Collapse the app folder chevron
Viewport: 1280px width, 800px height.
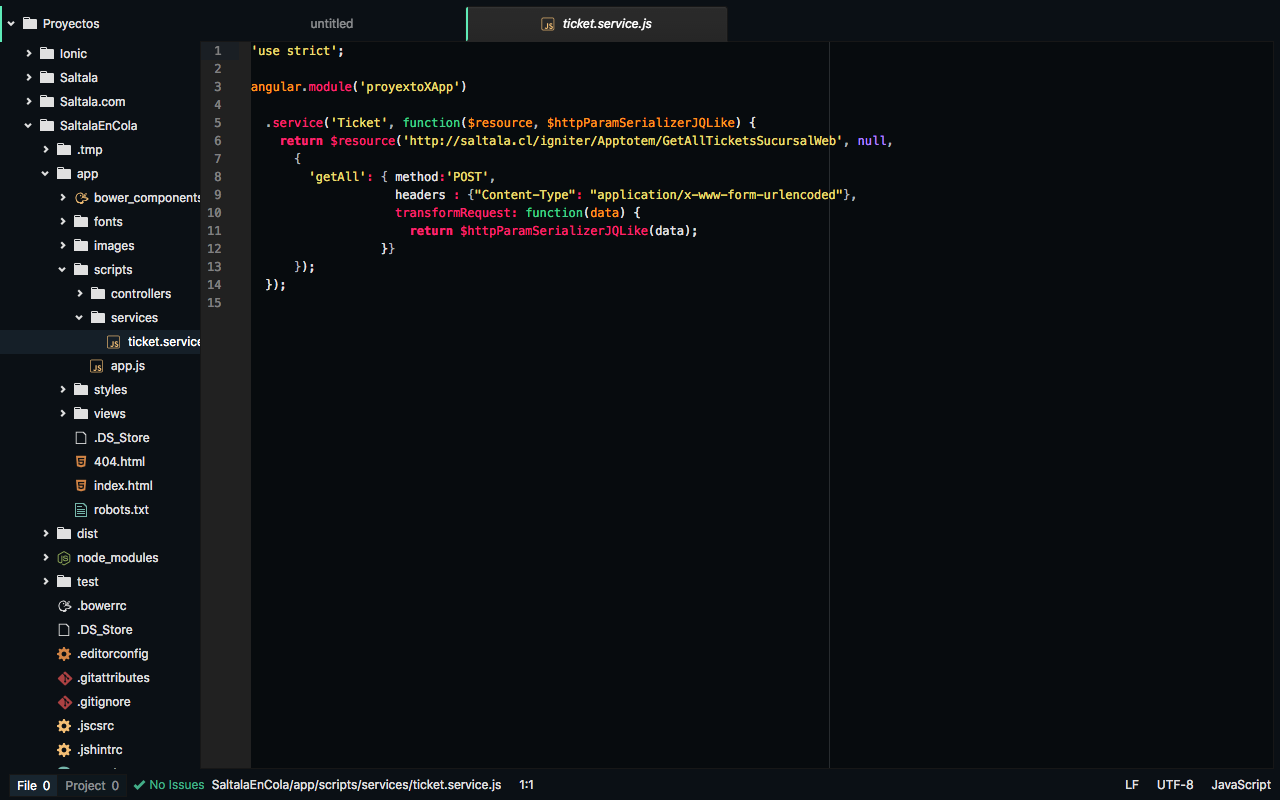(45, 173)
